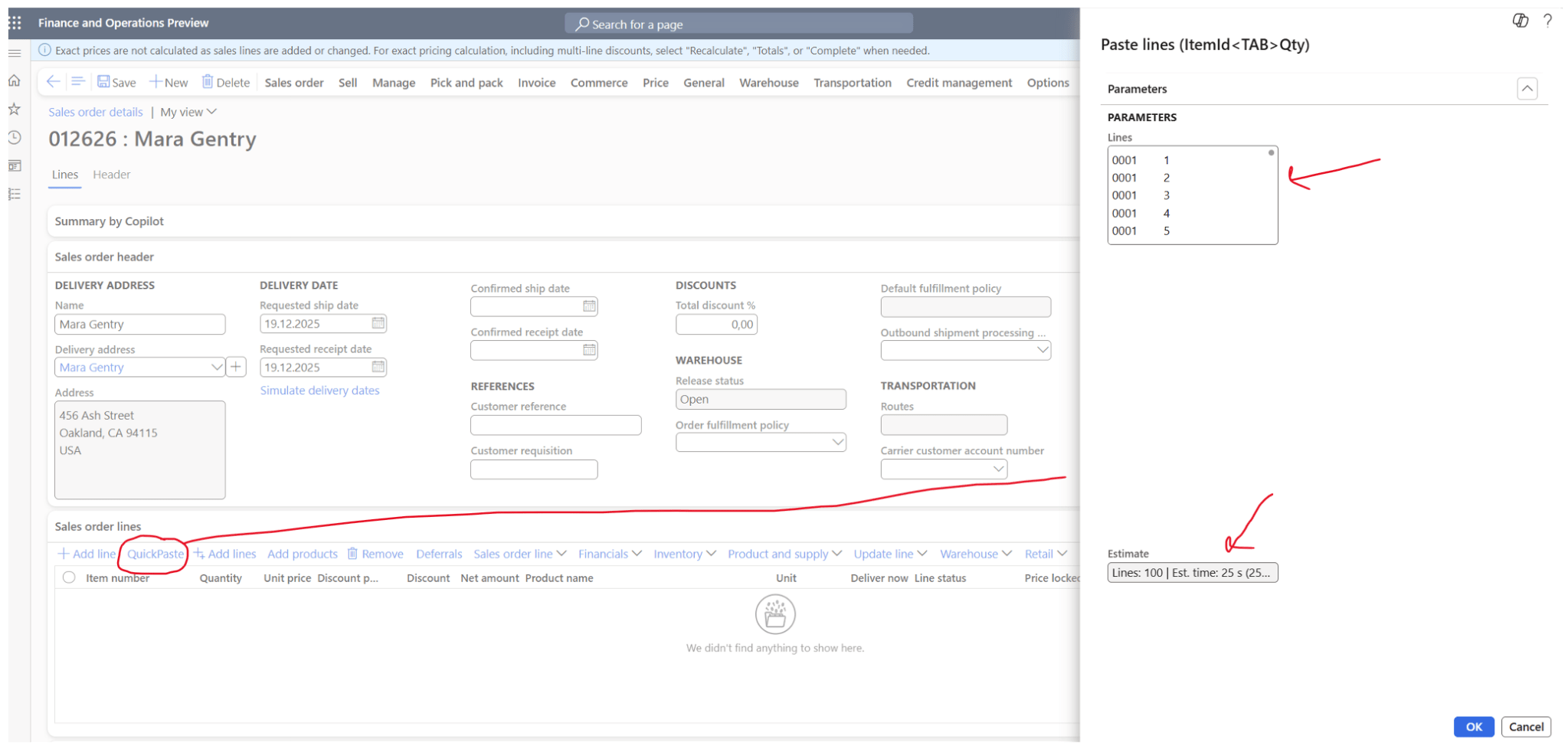Open the app launcher waffle icon
Screen dimensions: 1568x749
coord(15,23)
